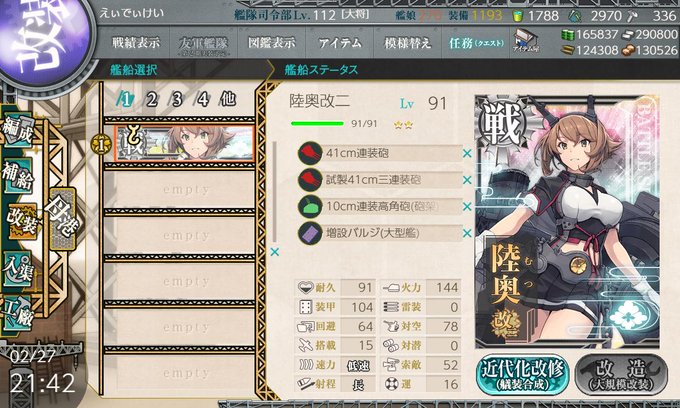Open the 図鑑表示 encyclopedia menu

[x=271, y=43]
